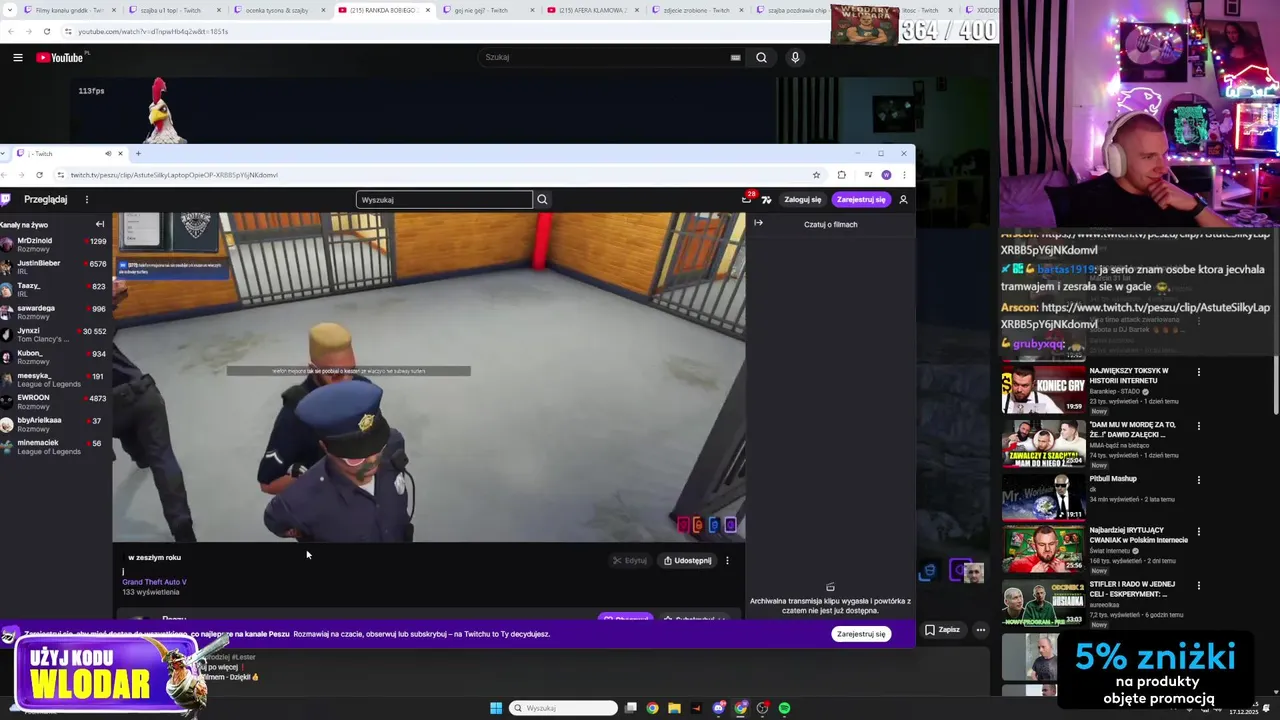Open the YouTube hamburger guide menu
This screenshot has width=1280, height=720.
pyautogui.click(x=17, y=58)
